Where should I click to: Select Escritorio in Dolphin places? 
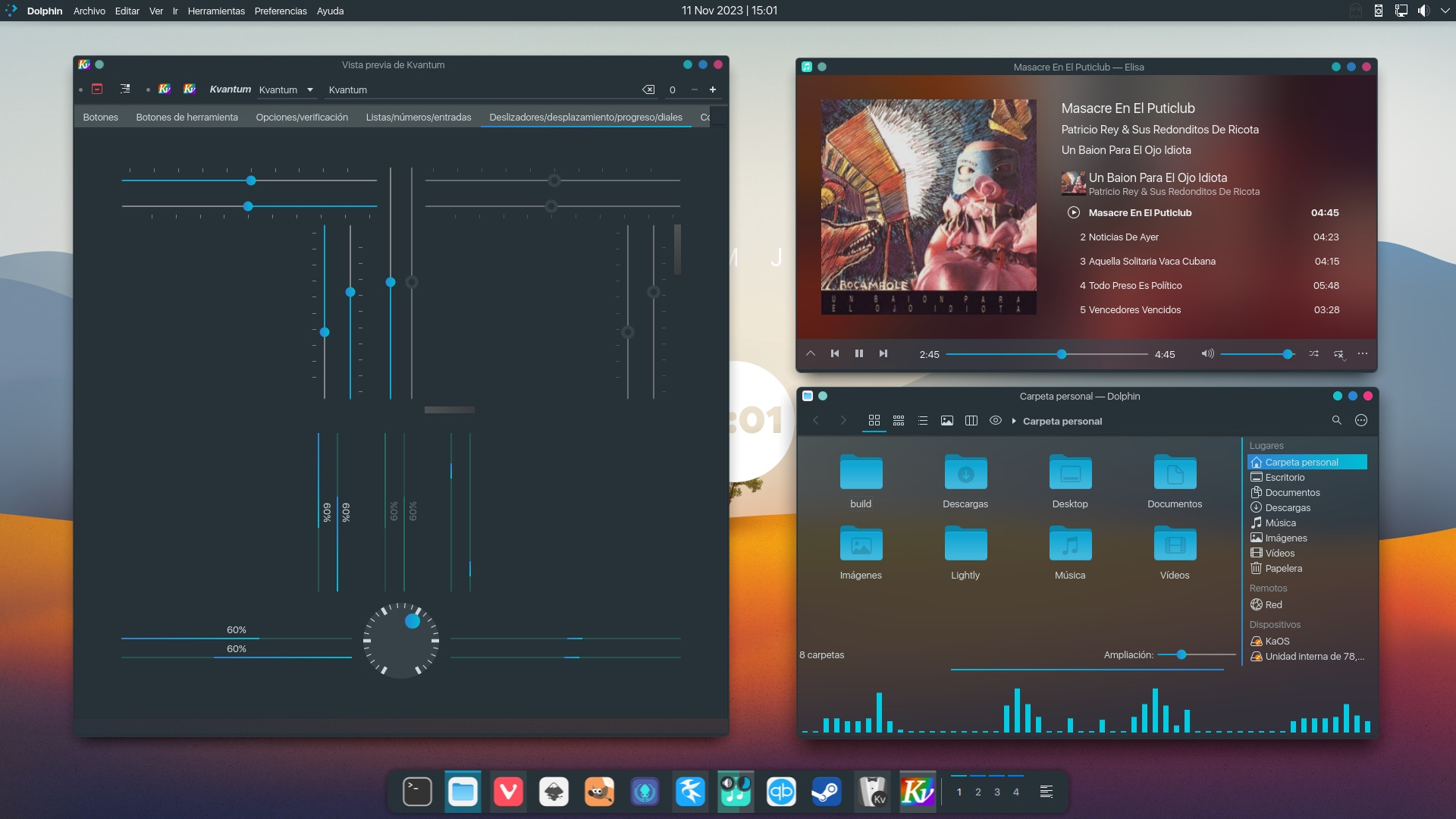pyautogui.click(x=1307, y=478)
